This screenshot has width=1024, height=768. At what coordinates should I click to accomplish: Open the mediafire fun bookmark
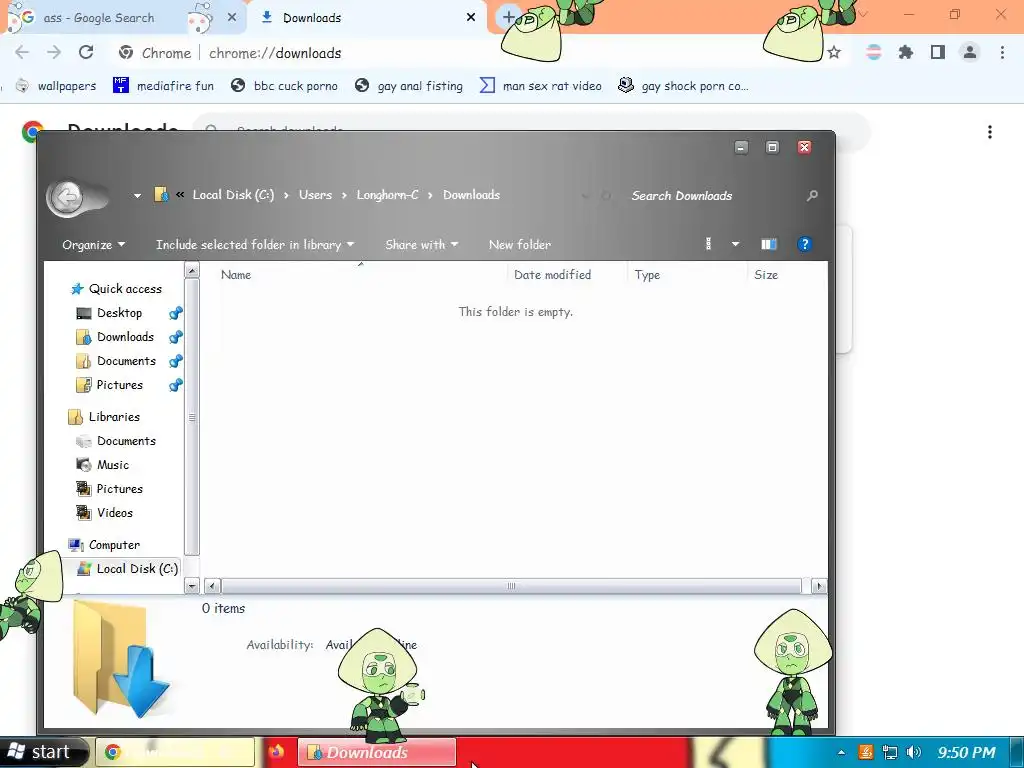pyautogui.click(x=163, y=86)
